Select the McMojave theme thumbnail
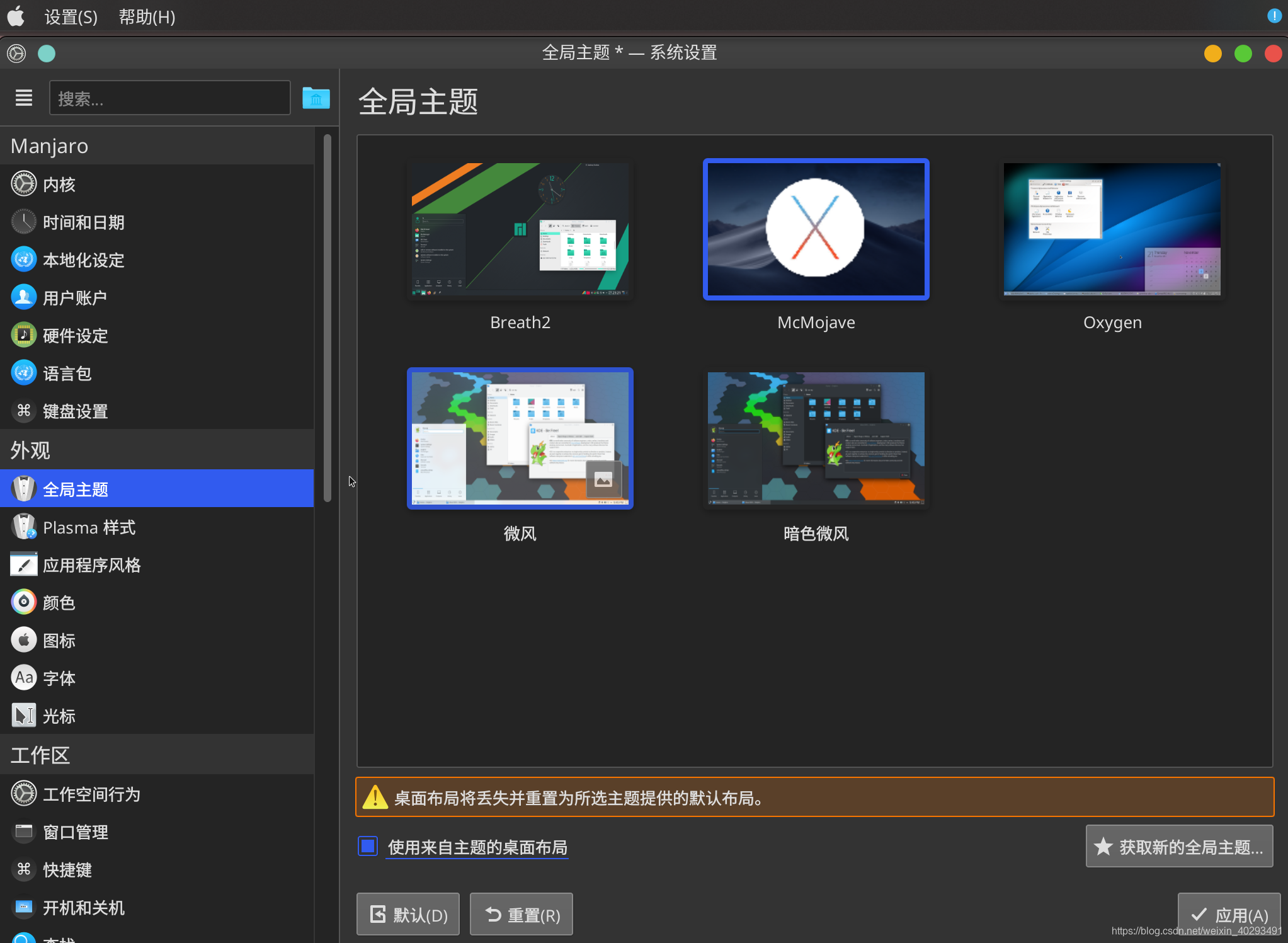This screenshot has width=1288, height=943. [816, 229]
